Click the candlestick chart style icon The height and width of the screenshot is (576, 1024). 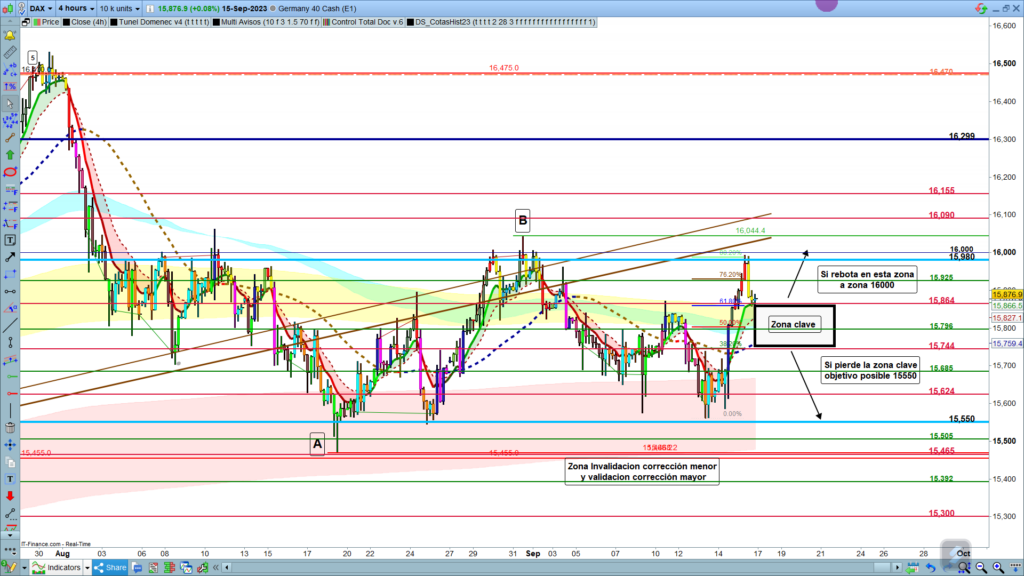(x=10, y=7)
